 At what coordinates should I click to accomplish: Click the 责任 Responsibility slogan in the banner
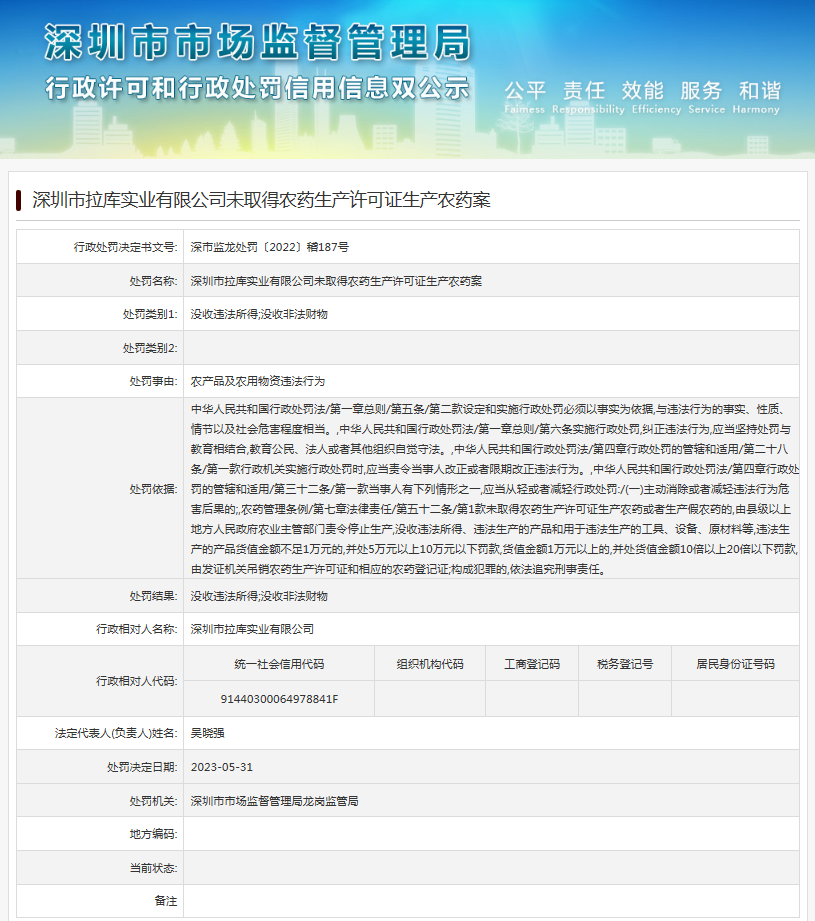point(588,97)
